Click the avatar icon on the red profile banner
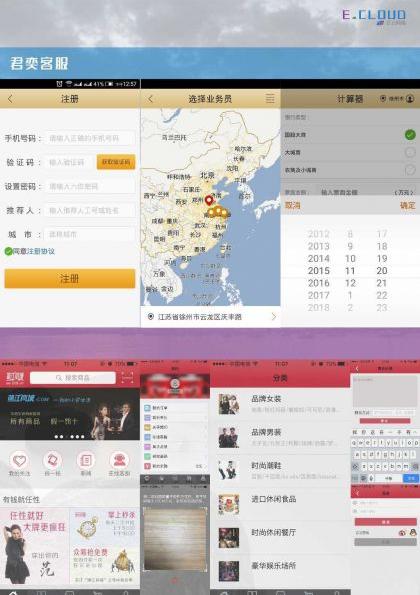This screenshot has height=595, width=420. coord(175,383)
